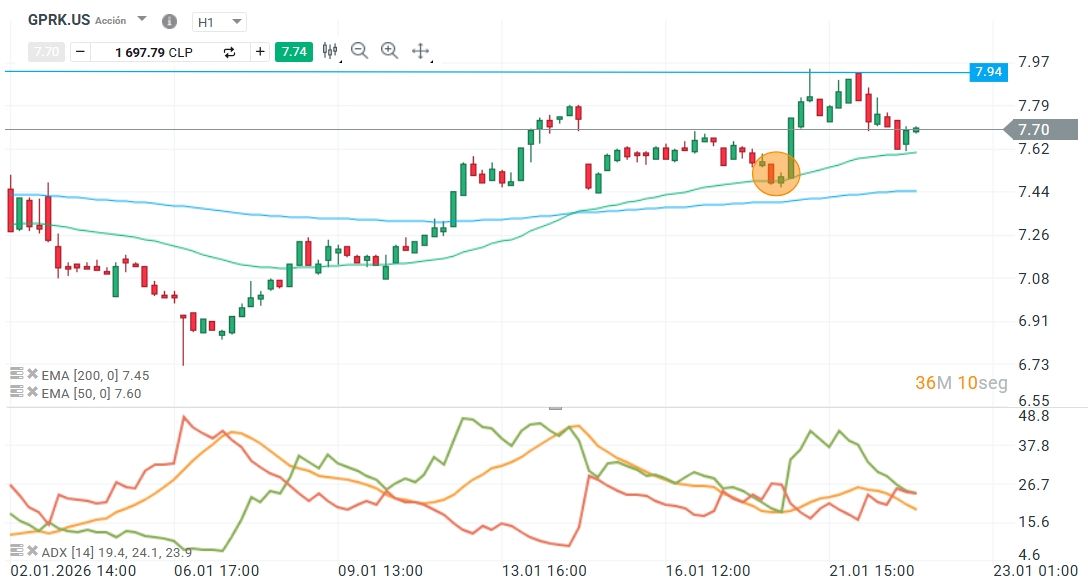Open chart type candlestick selector
The width and height of the screenshot is (1088, 583).
click(331, 51)
